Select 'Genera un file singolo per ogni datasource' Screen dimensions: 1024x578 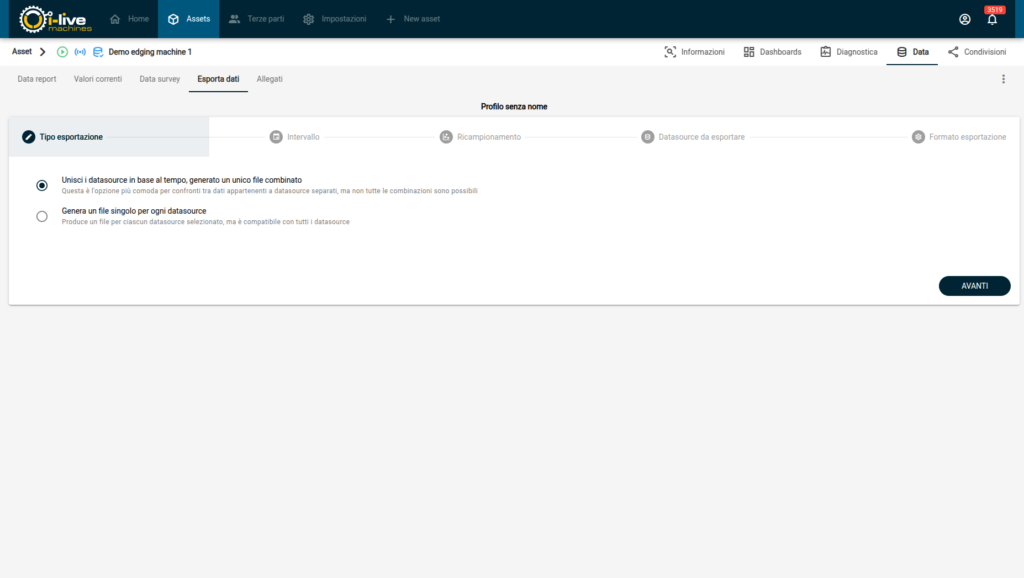tap(42, 216)
